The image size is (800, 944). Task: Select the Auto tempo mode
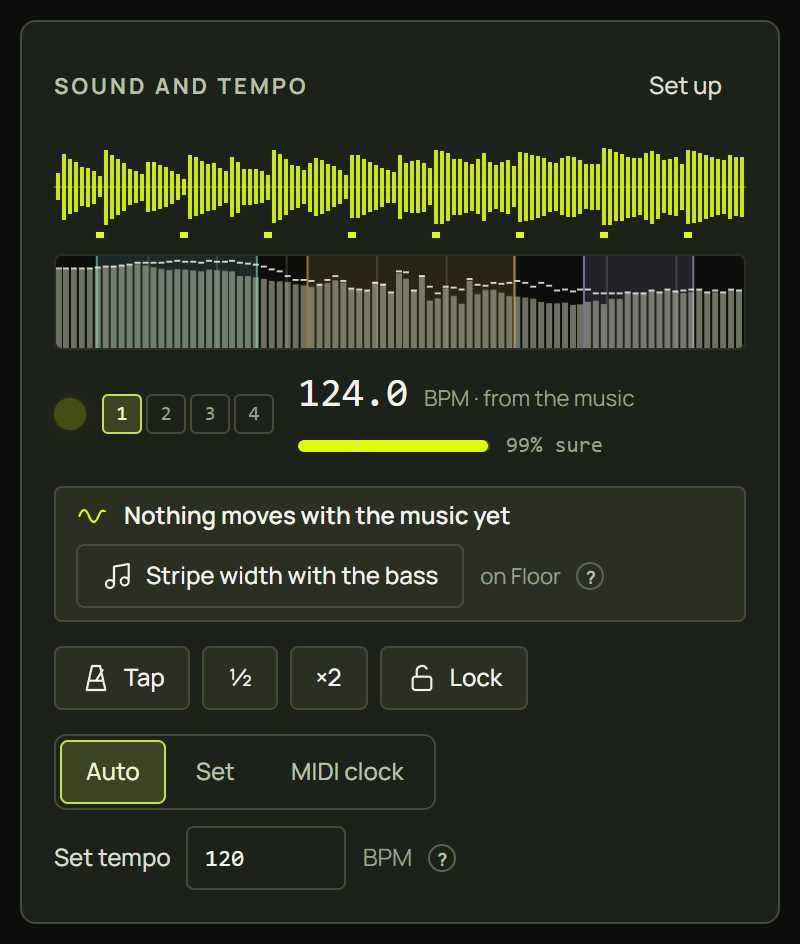113,772
